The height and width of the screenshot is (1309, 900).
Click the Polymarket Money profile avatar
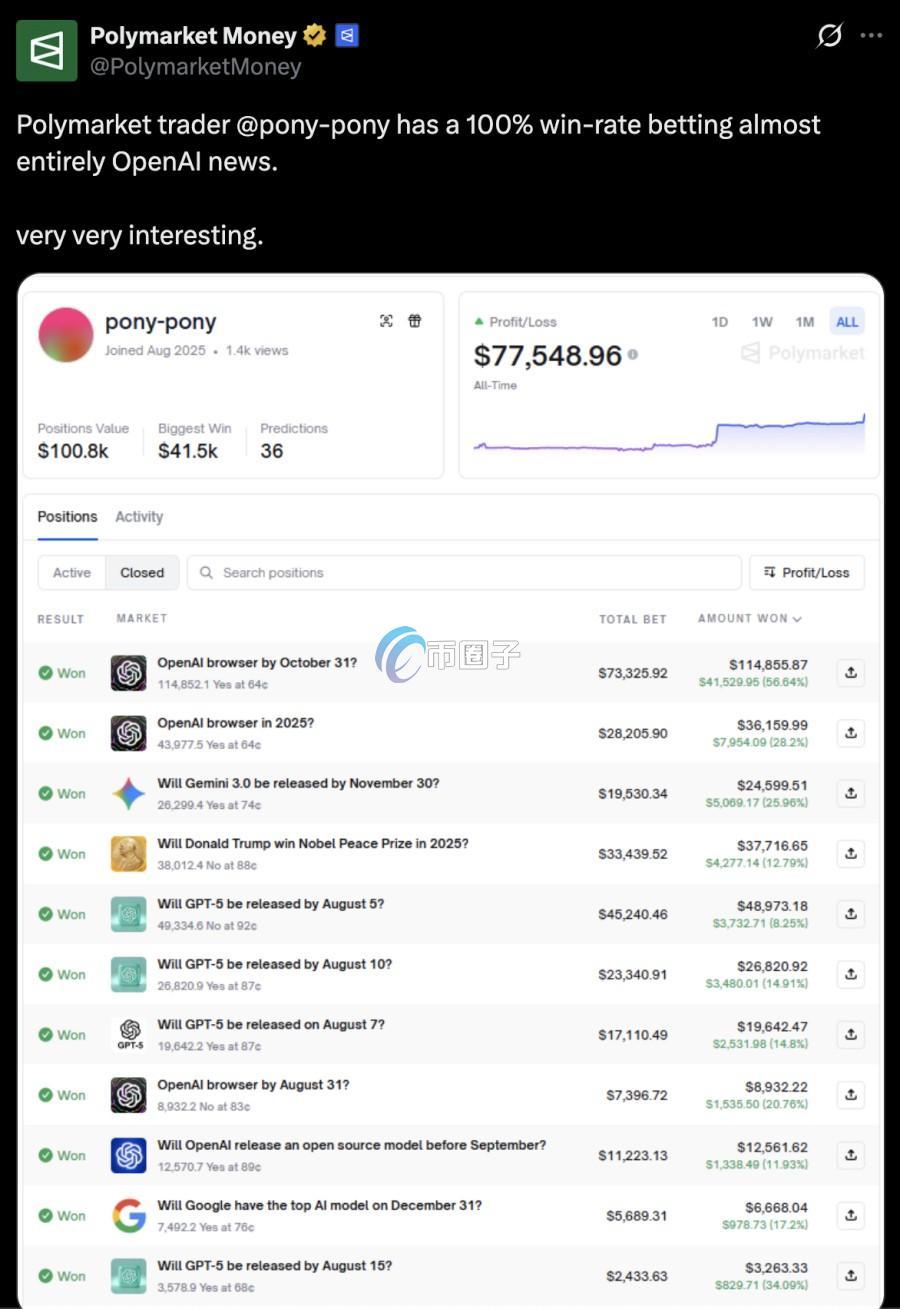coord(47,51)
